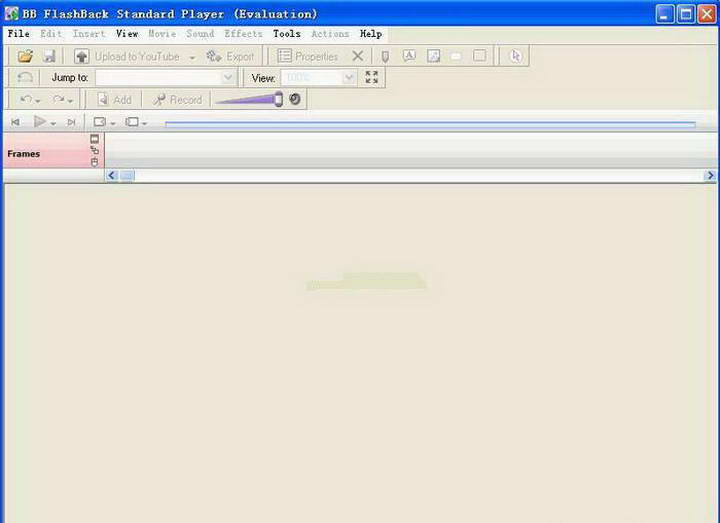
Task: Click on the playback seek bar
Action: tap(430, 124)
